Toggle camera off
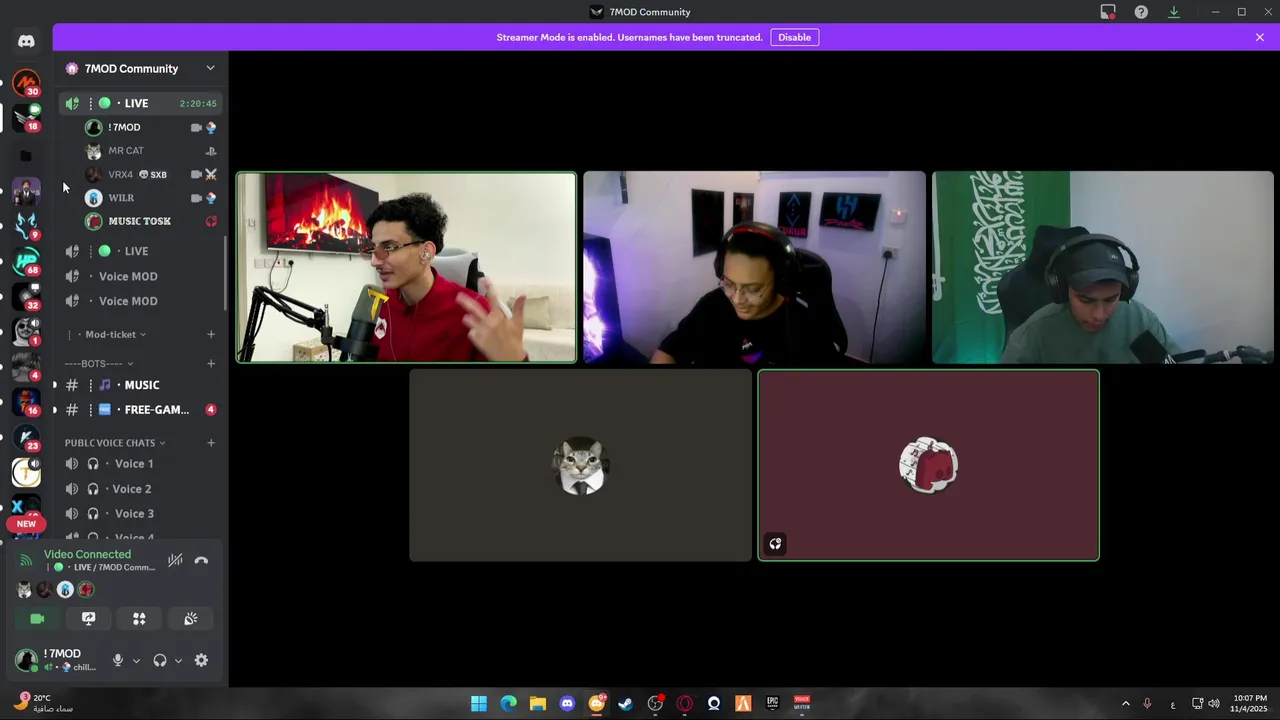 click(37, 619)
